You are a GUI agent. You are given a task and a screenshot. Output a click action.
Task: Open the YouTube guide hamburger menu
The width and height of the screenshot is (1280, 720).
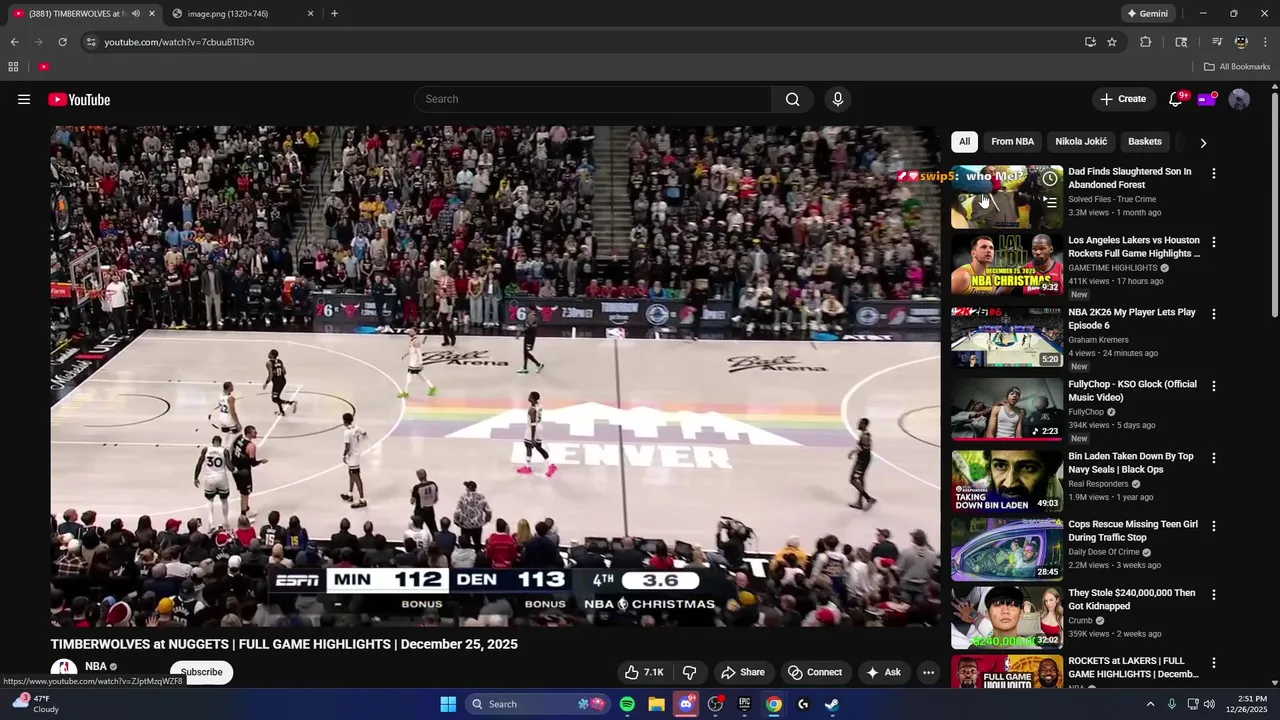point(24,99)
